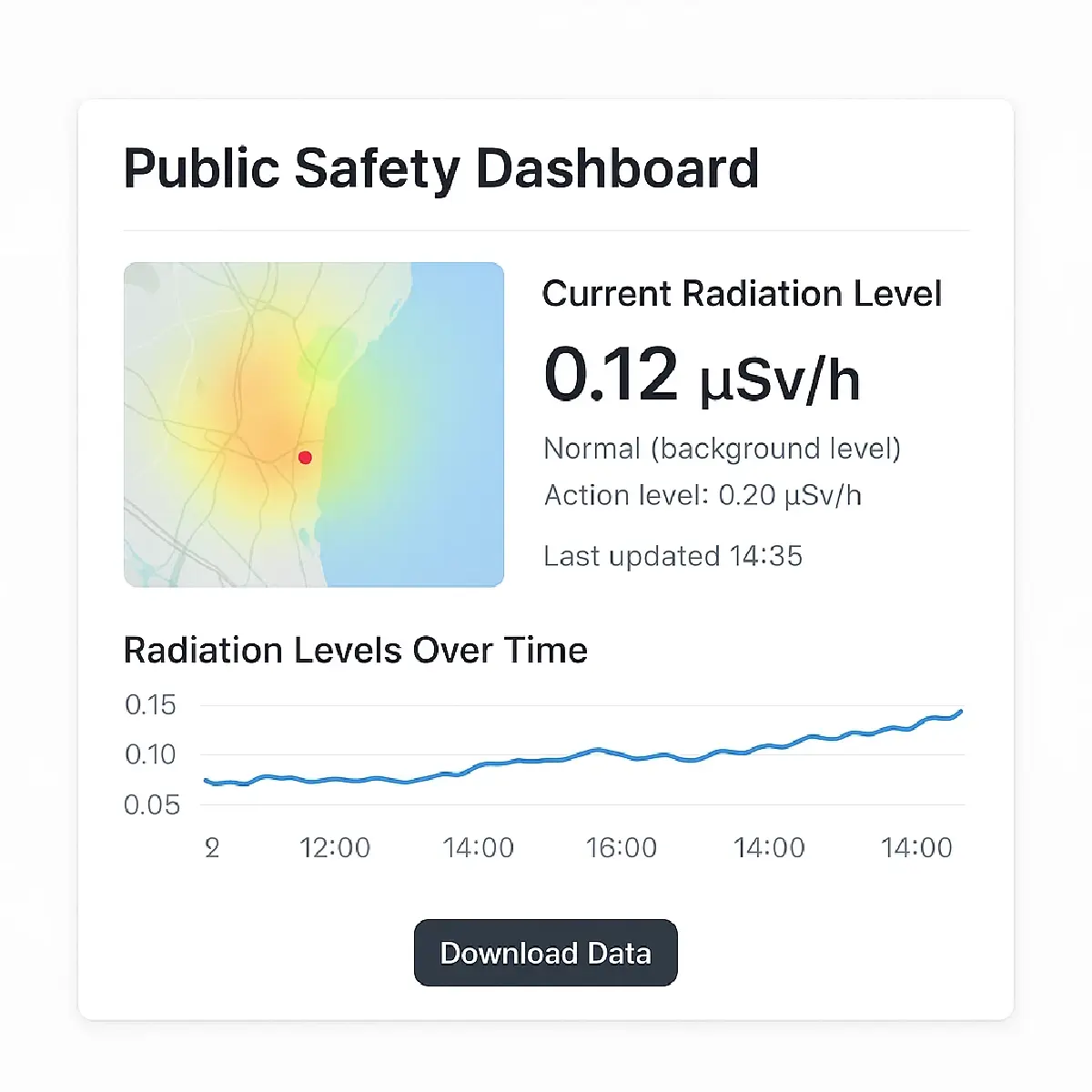Click the Radiation Levels Over Time heading

[x=355, y=650]
